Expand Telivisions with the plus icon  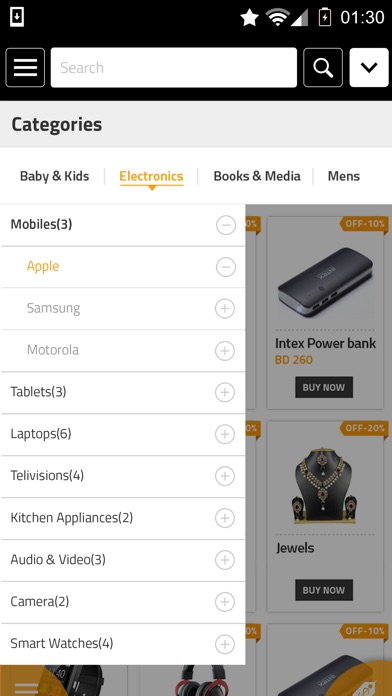coord(225,476)
